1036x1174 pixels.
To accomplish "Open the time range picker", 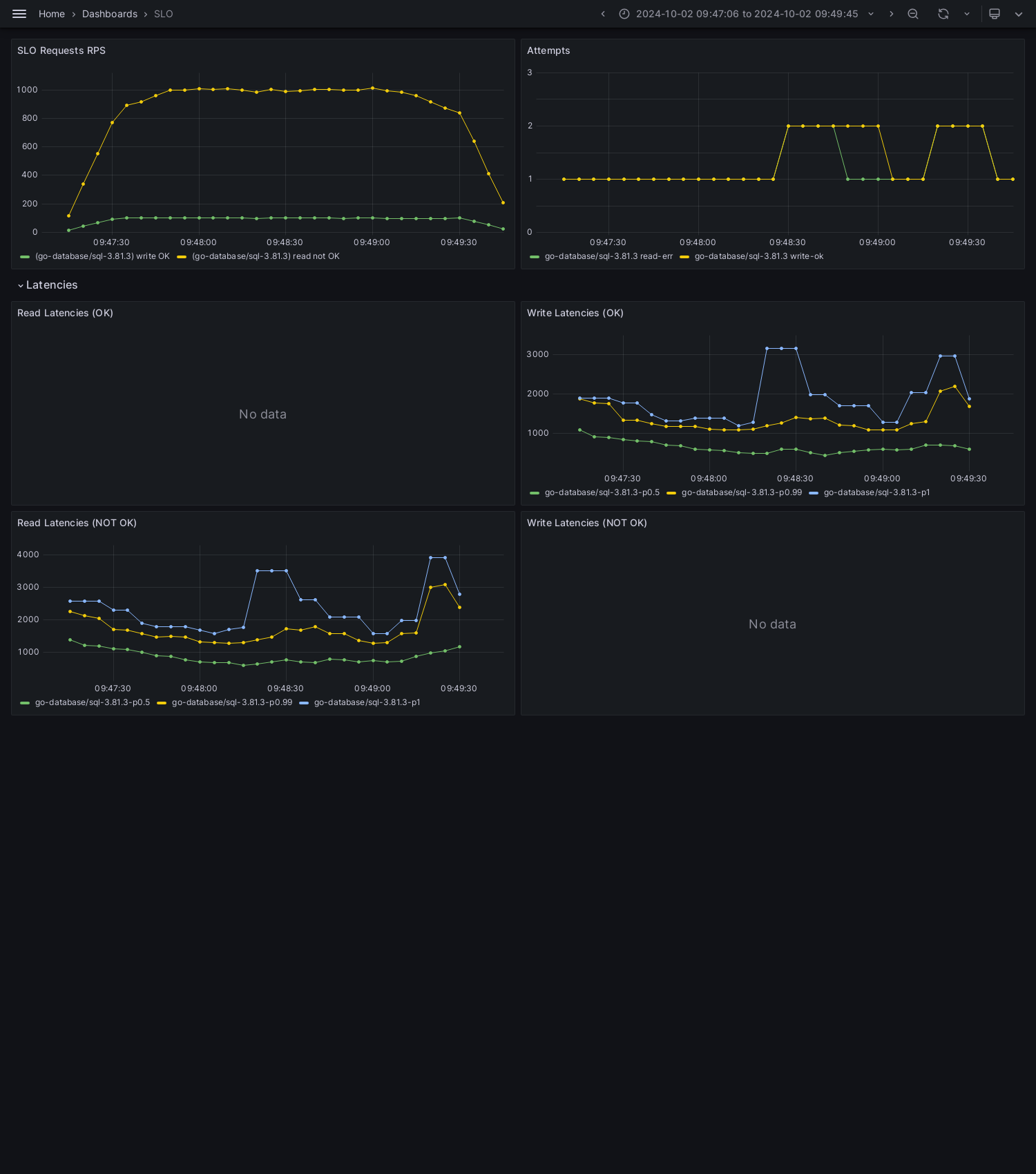I will tap(747, 14).
